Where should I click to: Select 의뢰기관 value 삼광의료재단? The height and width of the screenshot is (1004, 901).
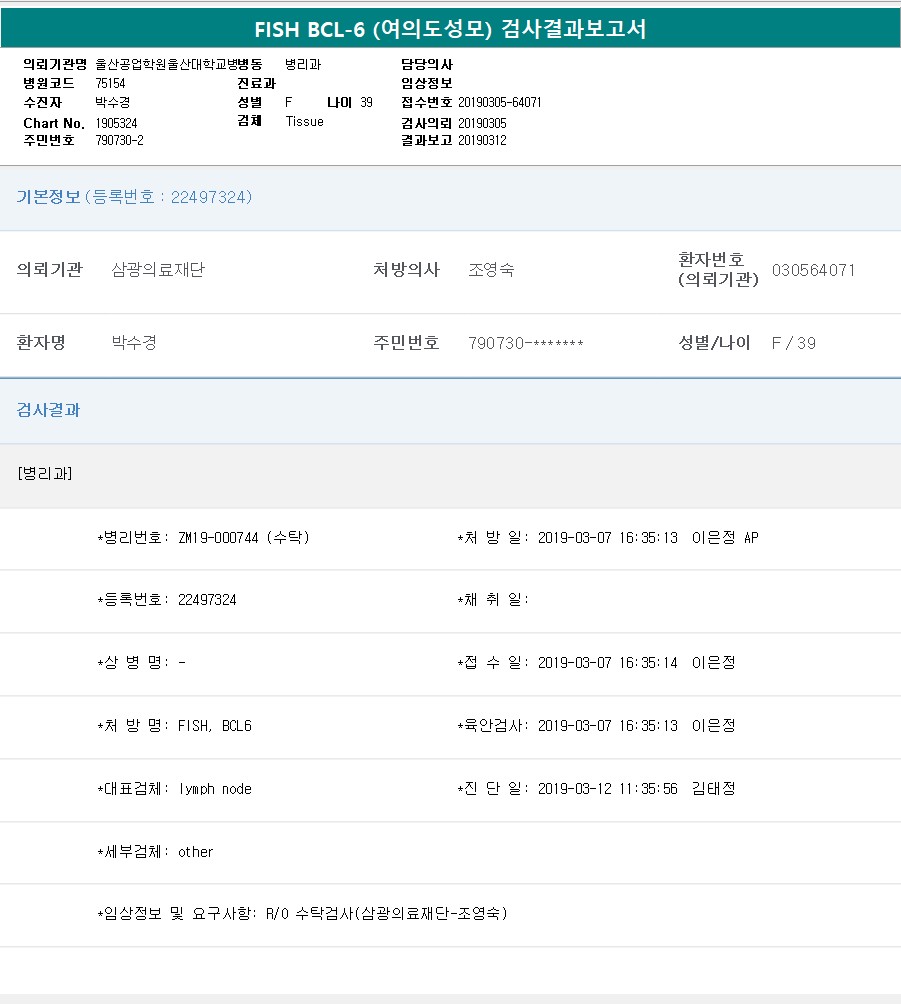tap(158, 270)
